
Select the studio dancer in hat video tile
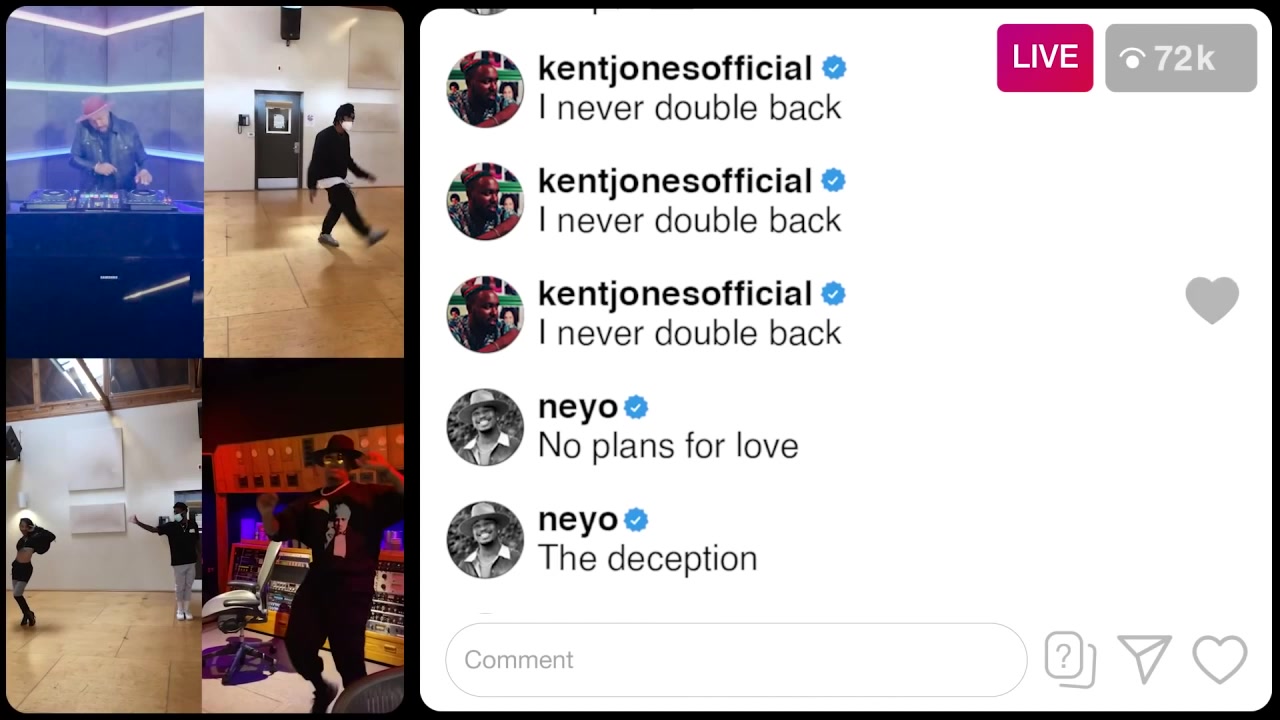(x=304, y=535)
